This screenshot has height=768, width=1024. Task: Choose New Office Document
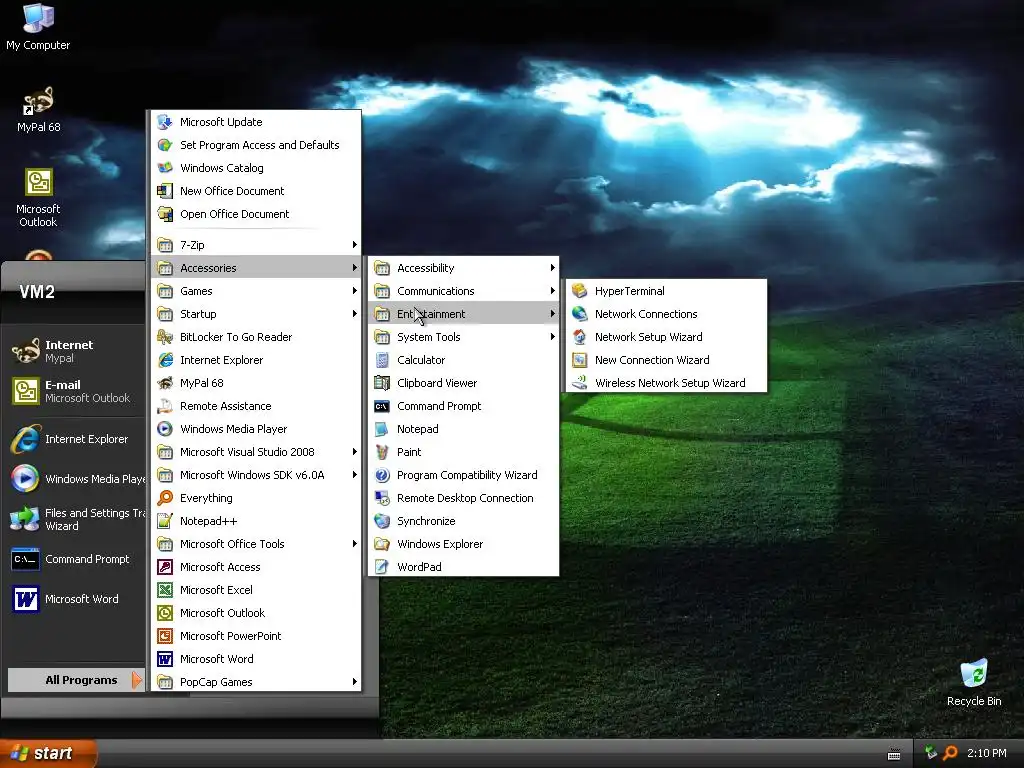[x=256, y=191]
